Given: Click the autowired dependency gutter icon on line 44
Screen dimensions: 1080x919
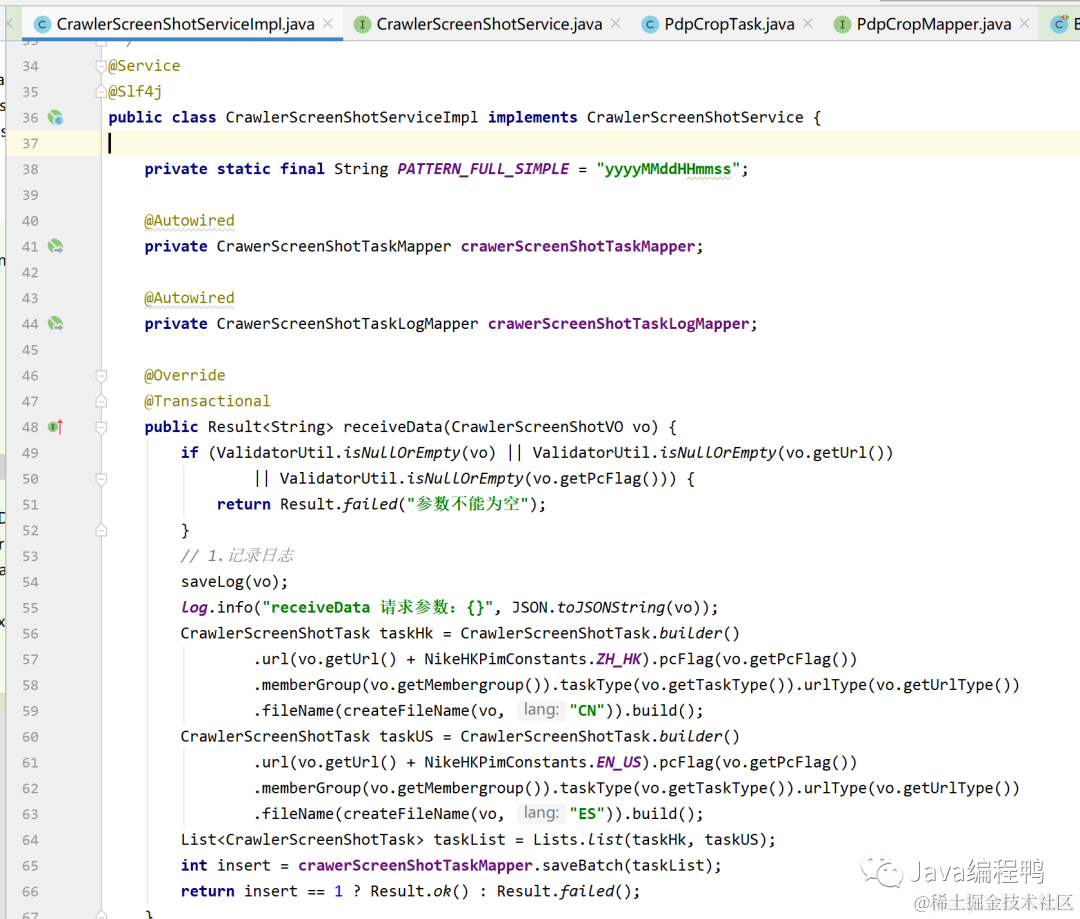Looking at the screenshot, I should click(56, 324).
